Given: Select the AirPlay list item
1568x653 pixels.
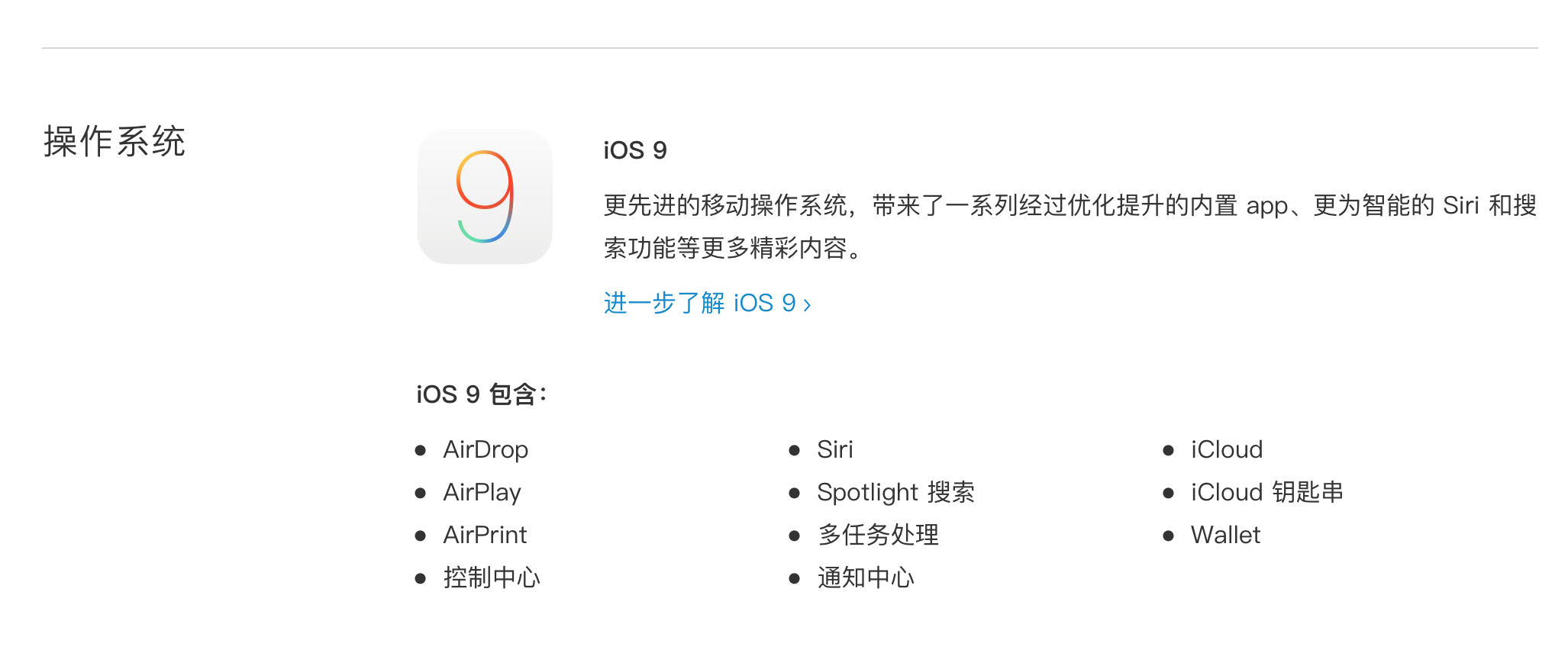Looking at the screenshot, I should [482, 492].
